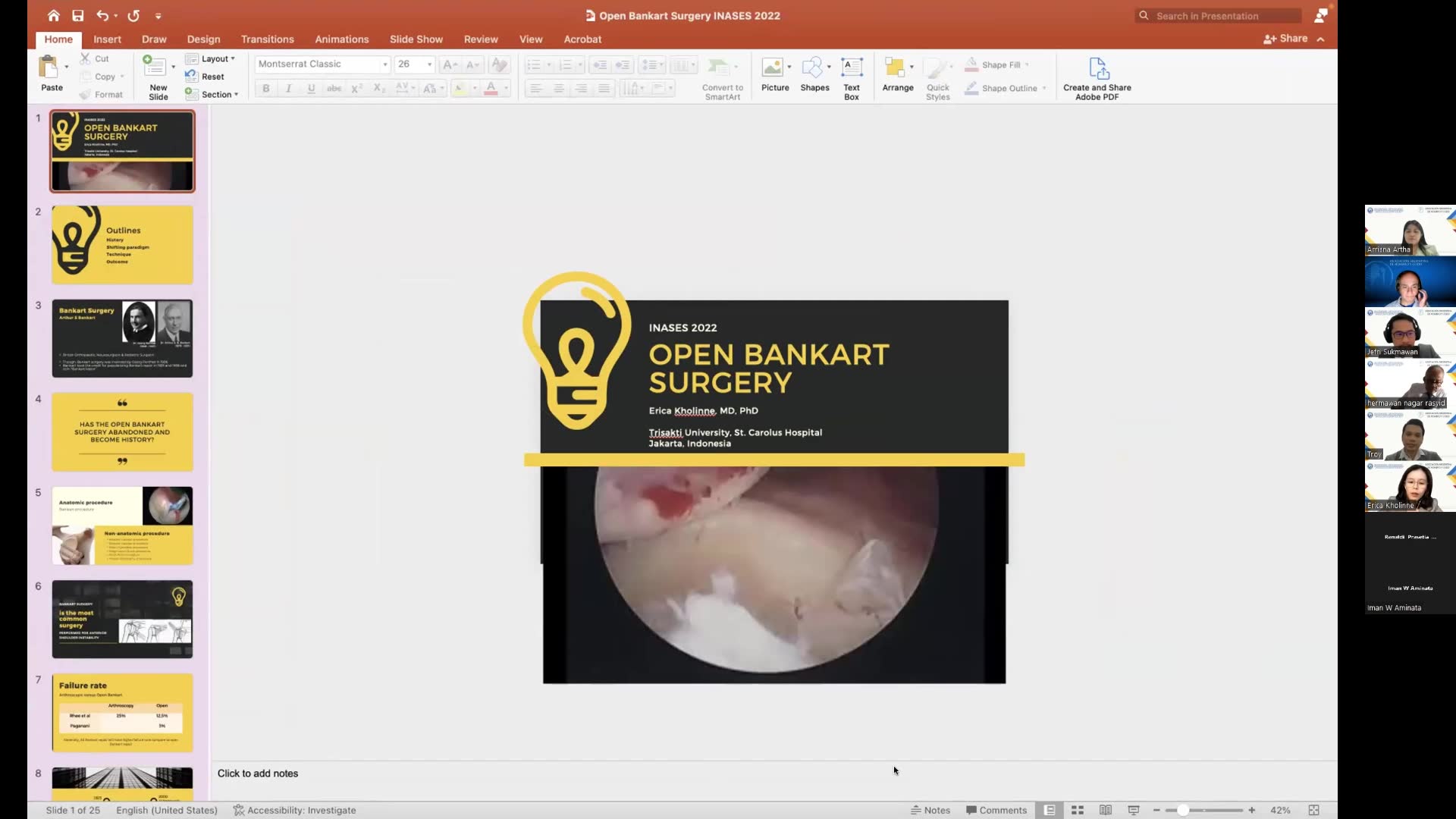Click the Home icon in title bar
Image resolution: width=1456 pixels, height=819 pixels.
pyautogui.click(x=53, y=15)
